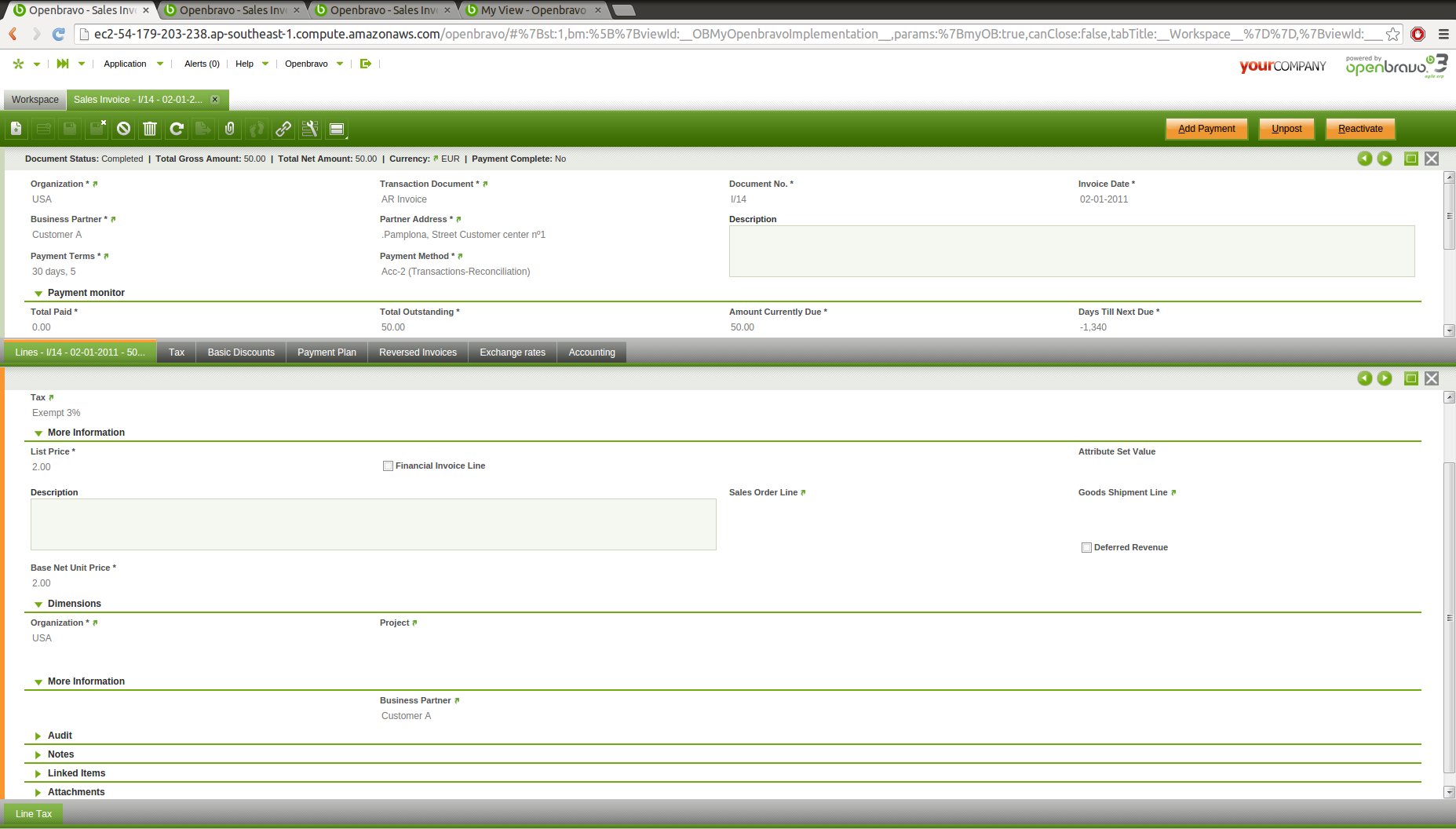Open attachments via the paperclip icon
The image size is (1456, 829).
coord(230,129)
